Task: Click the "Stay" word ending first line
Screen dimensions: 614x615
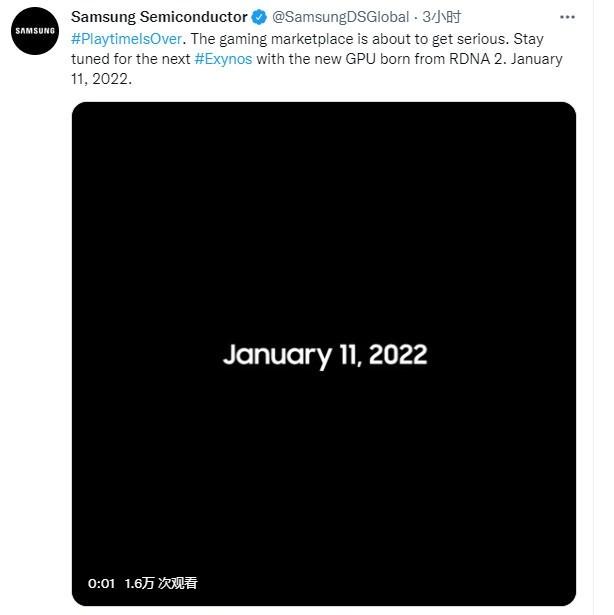Action: coord(528,39)
